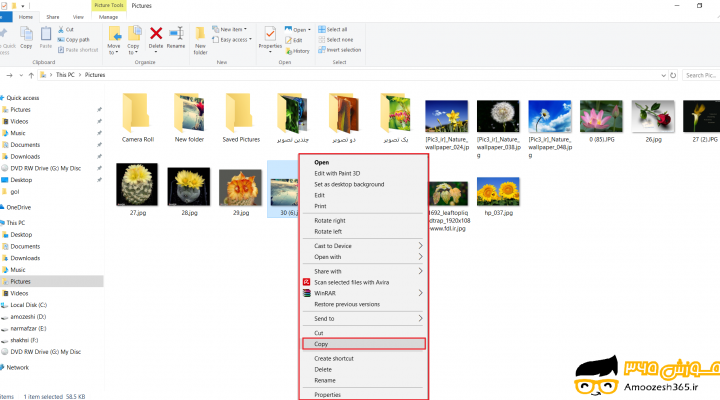Image resolution: width=720 pixels, height=400 pixels.
Task: Click Paste shortcut in ribbon
Action: tap(78, 50)
